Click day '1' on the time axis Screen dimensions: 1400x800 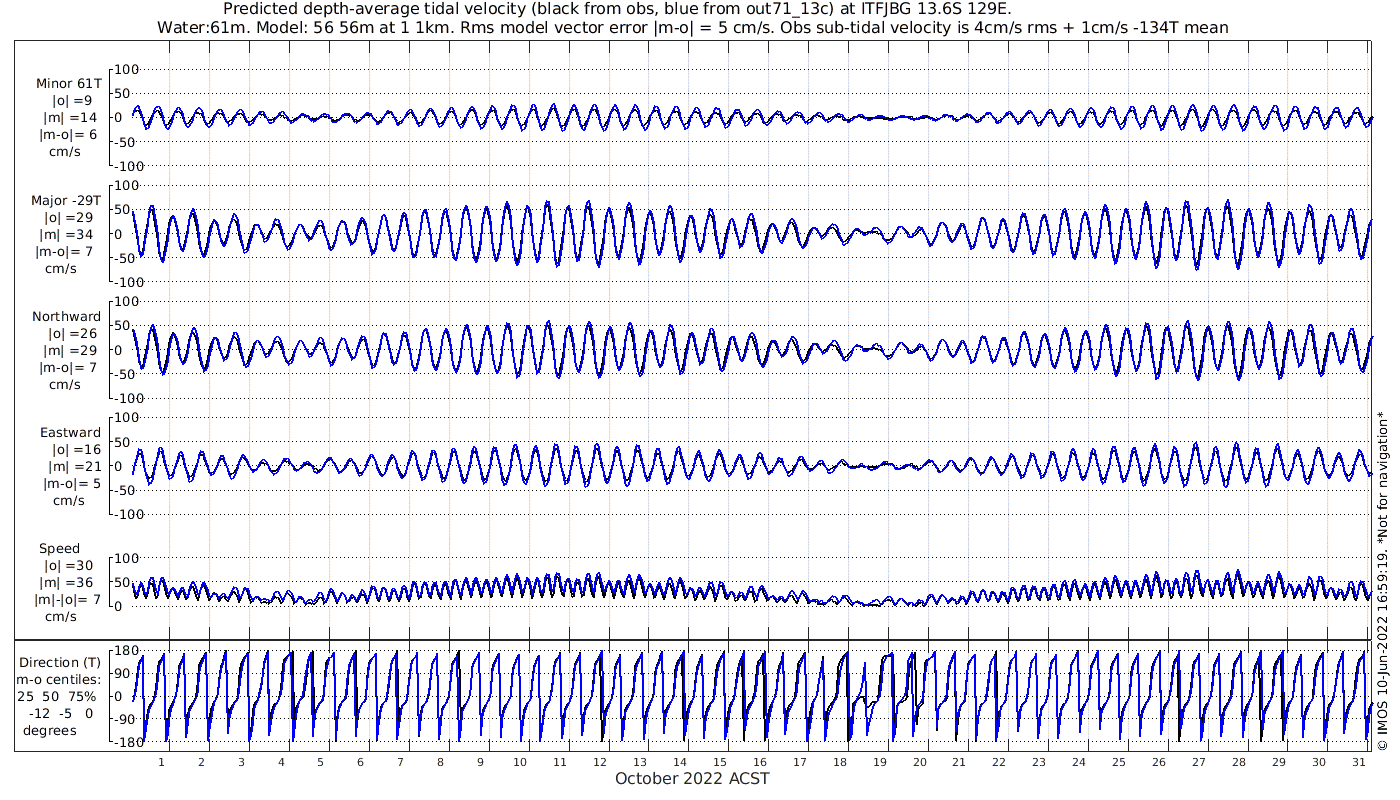[162, 762]
